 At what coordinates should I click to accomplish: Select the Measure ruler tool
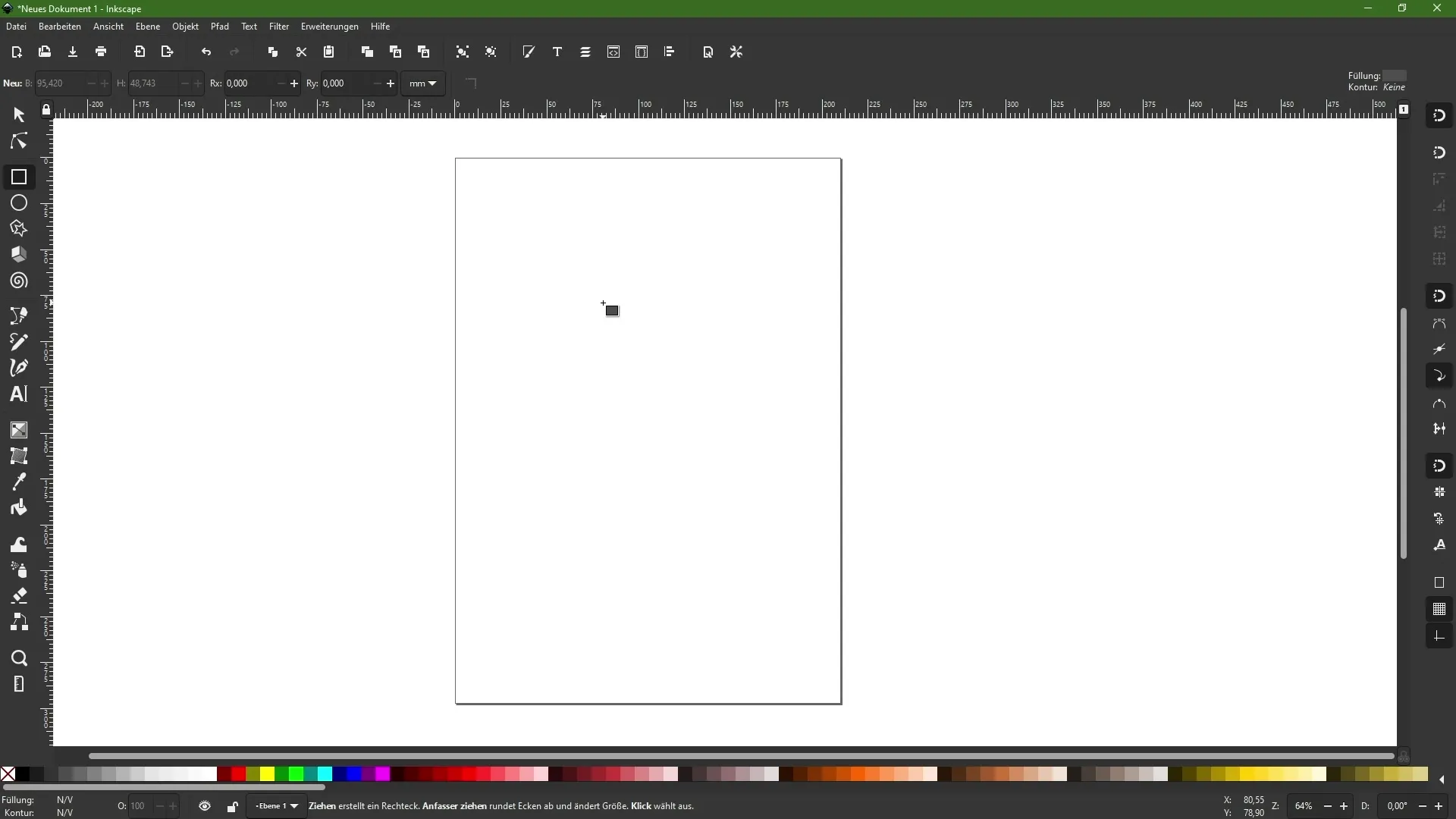point(19,684)
